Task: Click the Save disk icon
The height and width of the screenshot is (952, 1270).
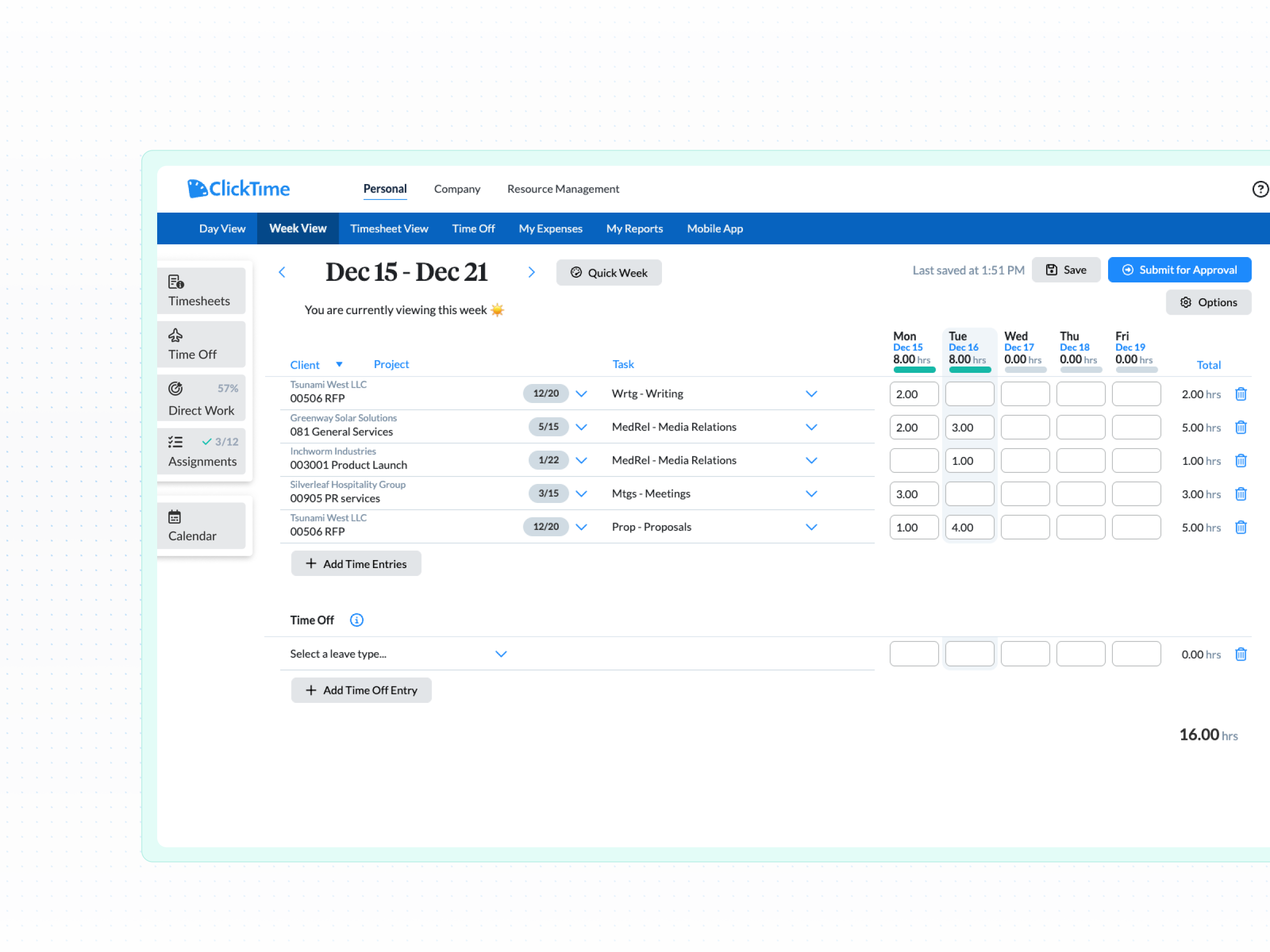Action: (1053, 269)
